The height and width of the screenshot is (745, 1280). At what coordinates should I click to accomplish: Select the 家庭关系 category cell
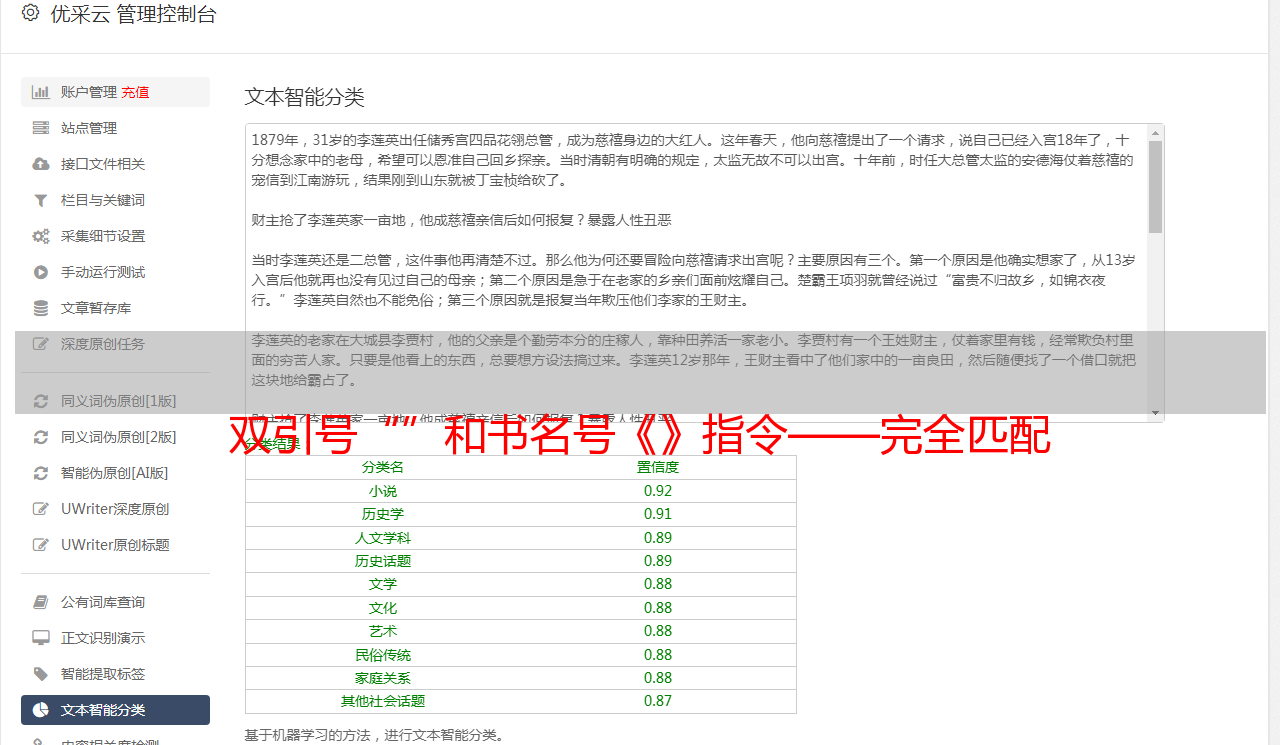[383, 678]
